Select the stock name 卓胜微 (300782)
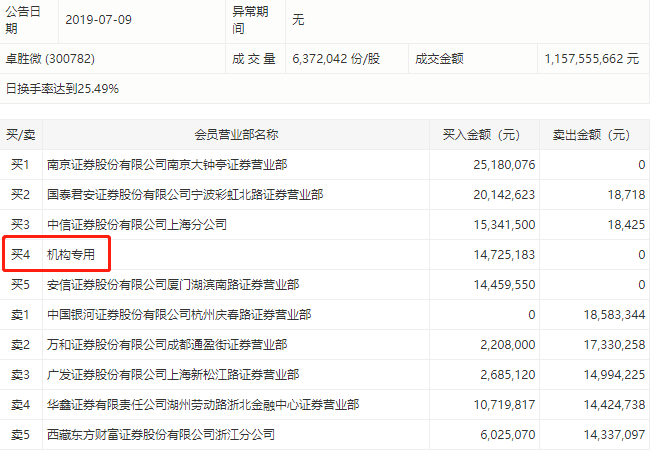The width and height of the screenshot is (661, 453). [x=50, y=59]
